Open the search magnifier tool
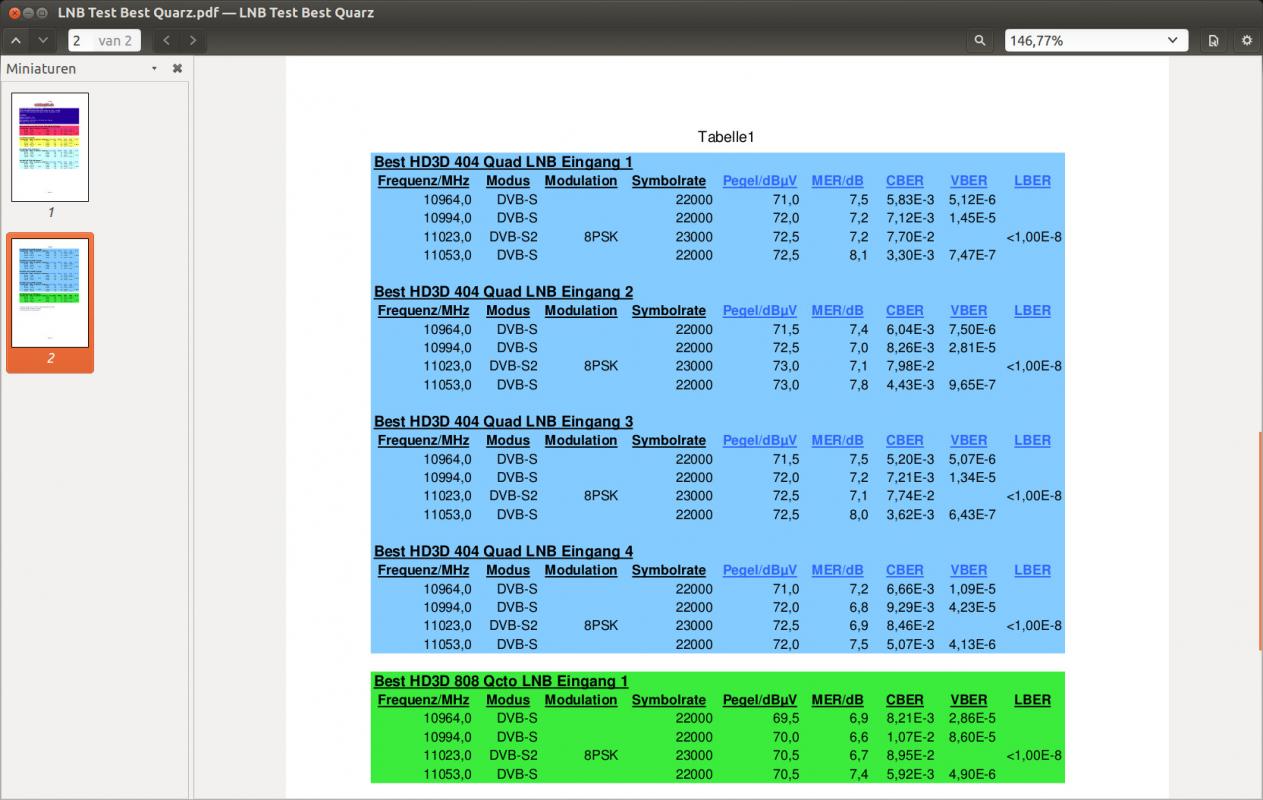This screenshot has width=1263, height=800. [x=980, y=41]
